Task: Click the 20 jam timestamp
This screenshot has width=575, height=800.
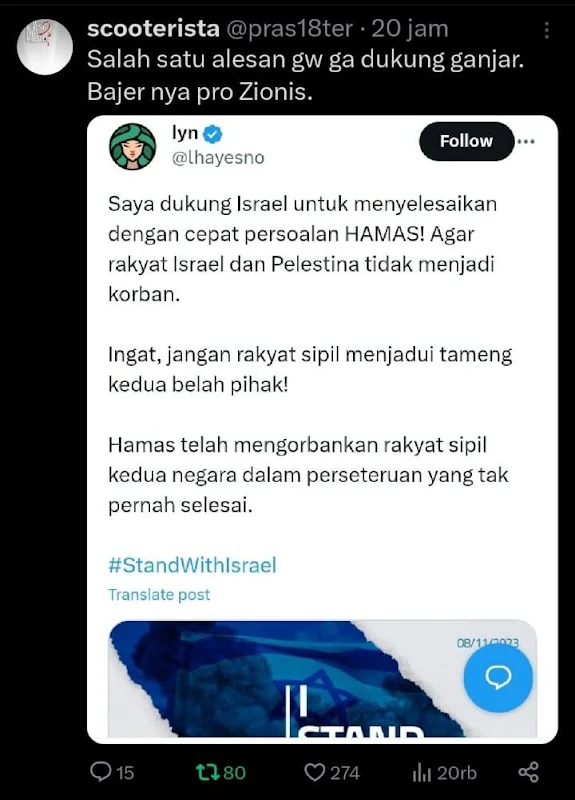Action: click(x=410, y=29)
